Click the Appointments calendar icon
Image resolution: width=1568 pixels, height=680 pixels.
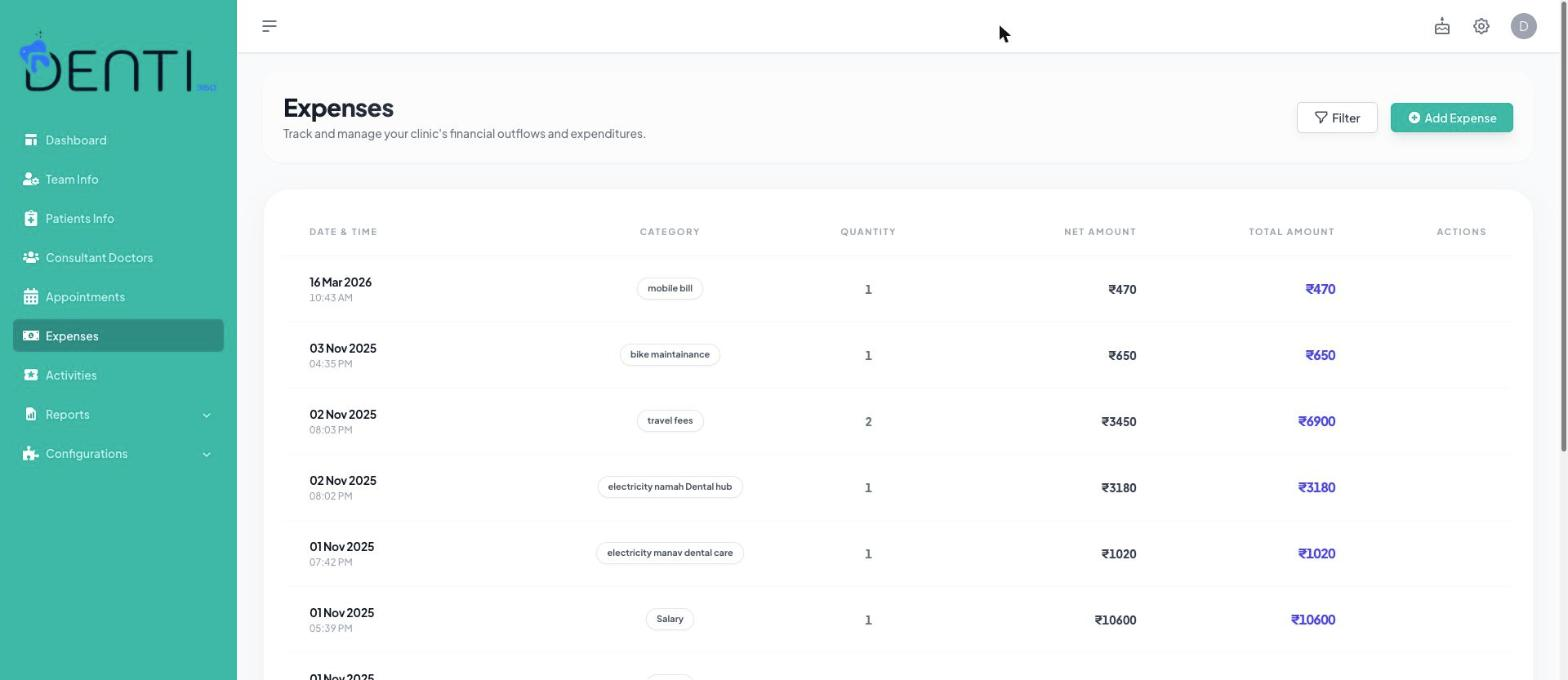coord(31,297)
